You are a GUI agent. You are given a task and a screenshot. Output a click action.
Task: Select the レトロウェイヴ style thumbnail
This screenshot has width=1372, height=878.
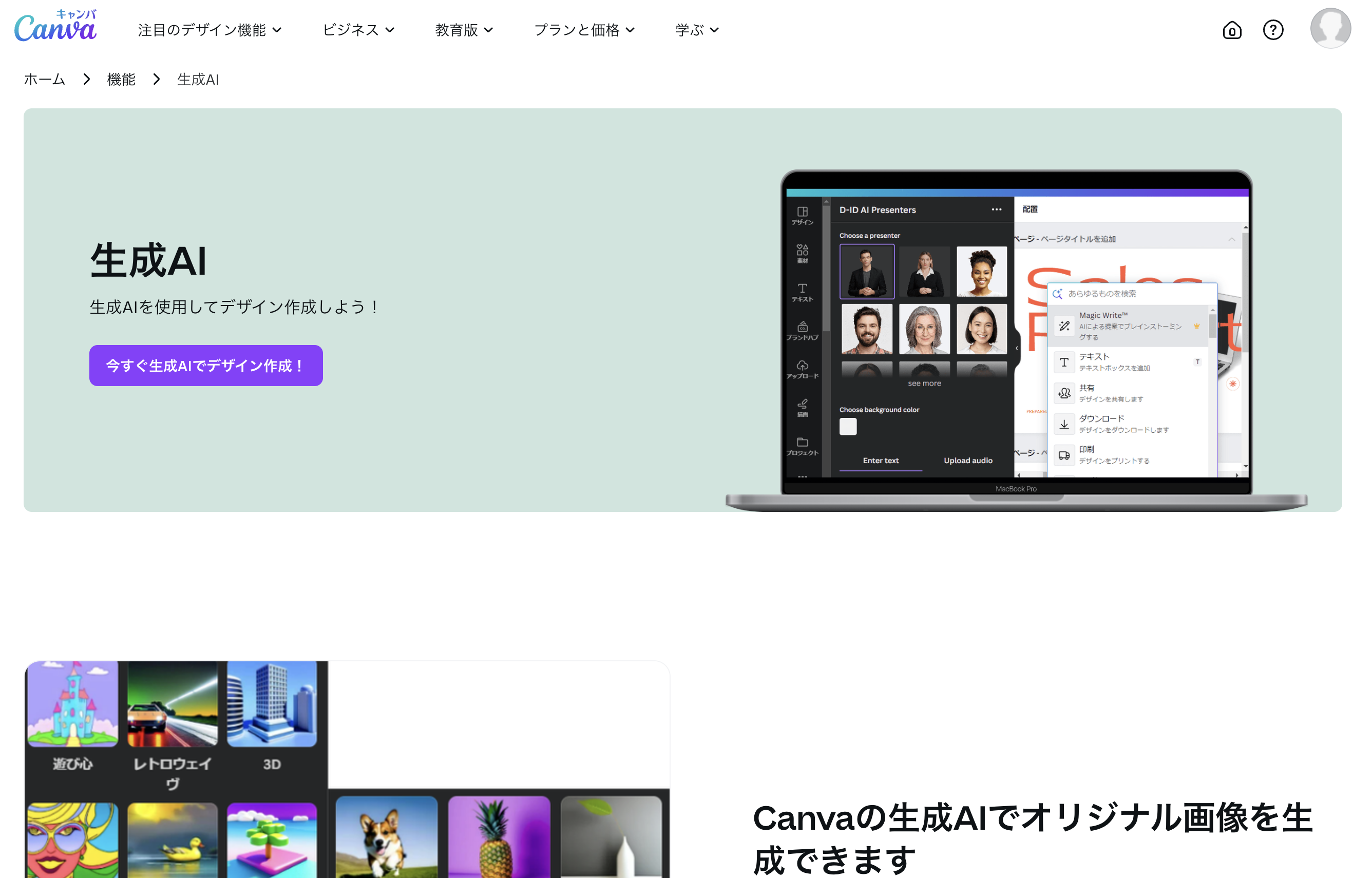[x=172, y=703]
